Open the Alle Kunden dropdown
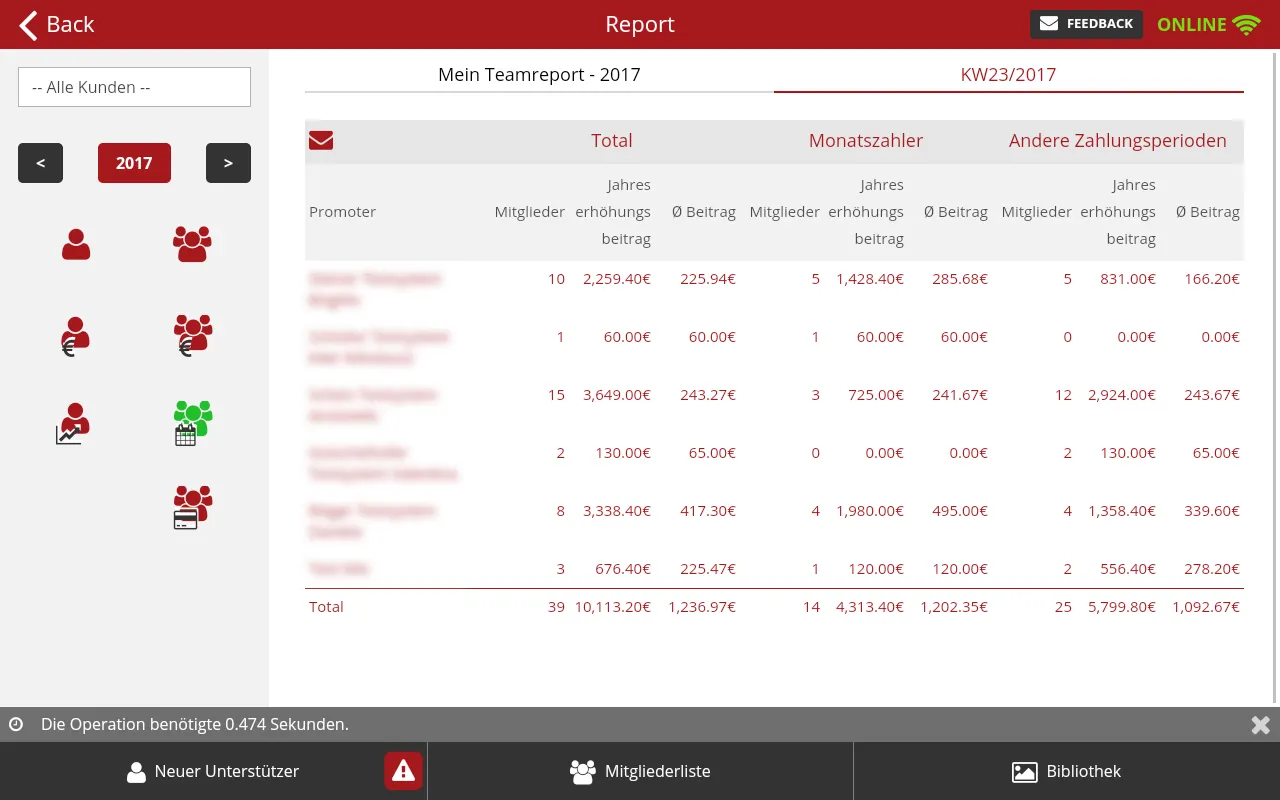1280x800 pixels. click(134, 87)
